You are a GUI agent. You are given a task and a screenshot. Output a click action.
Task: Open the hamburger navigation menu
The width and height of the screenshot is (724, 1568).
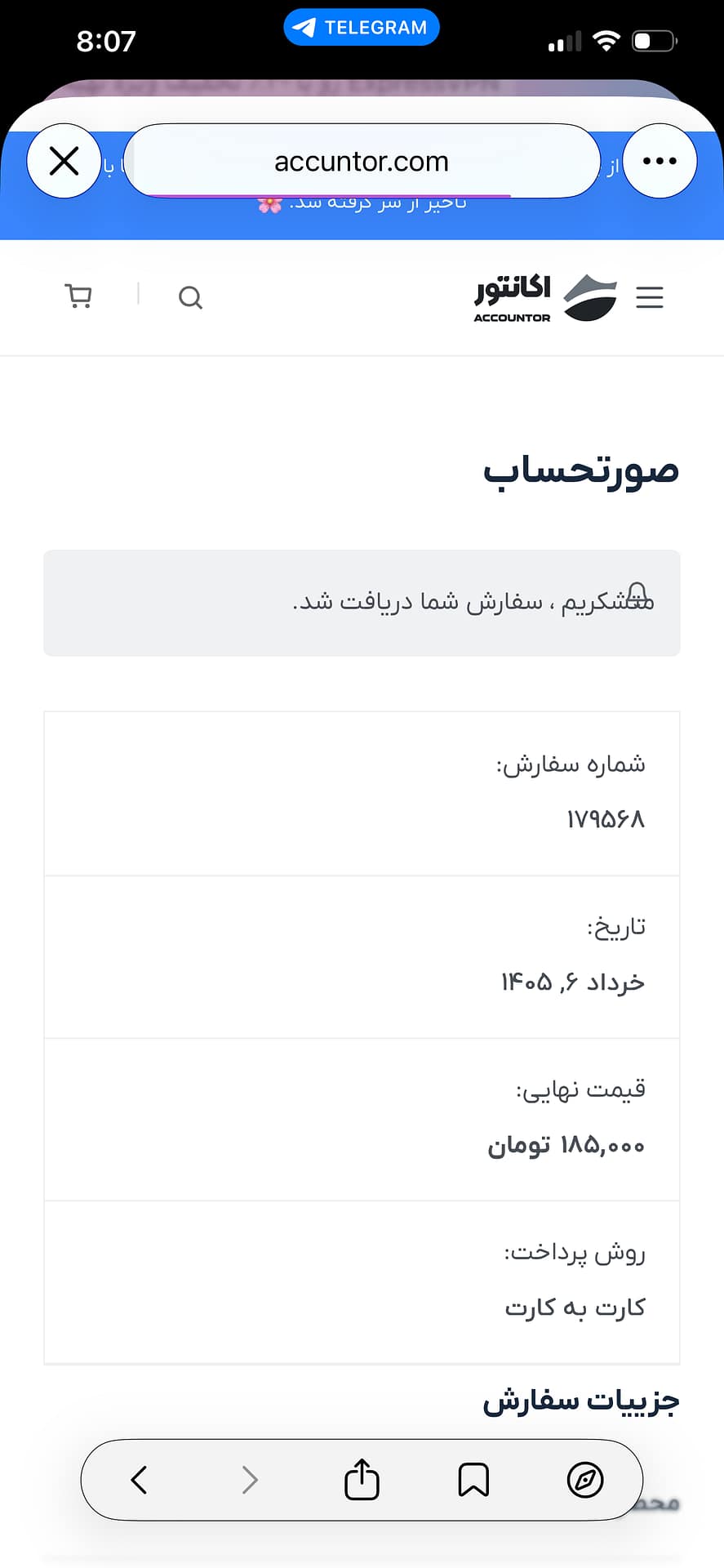pyautogui.click(x=650, y=297)
